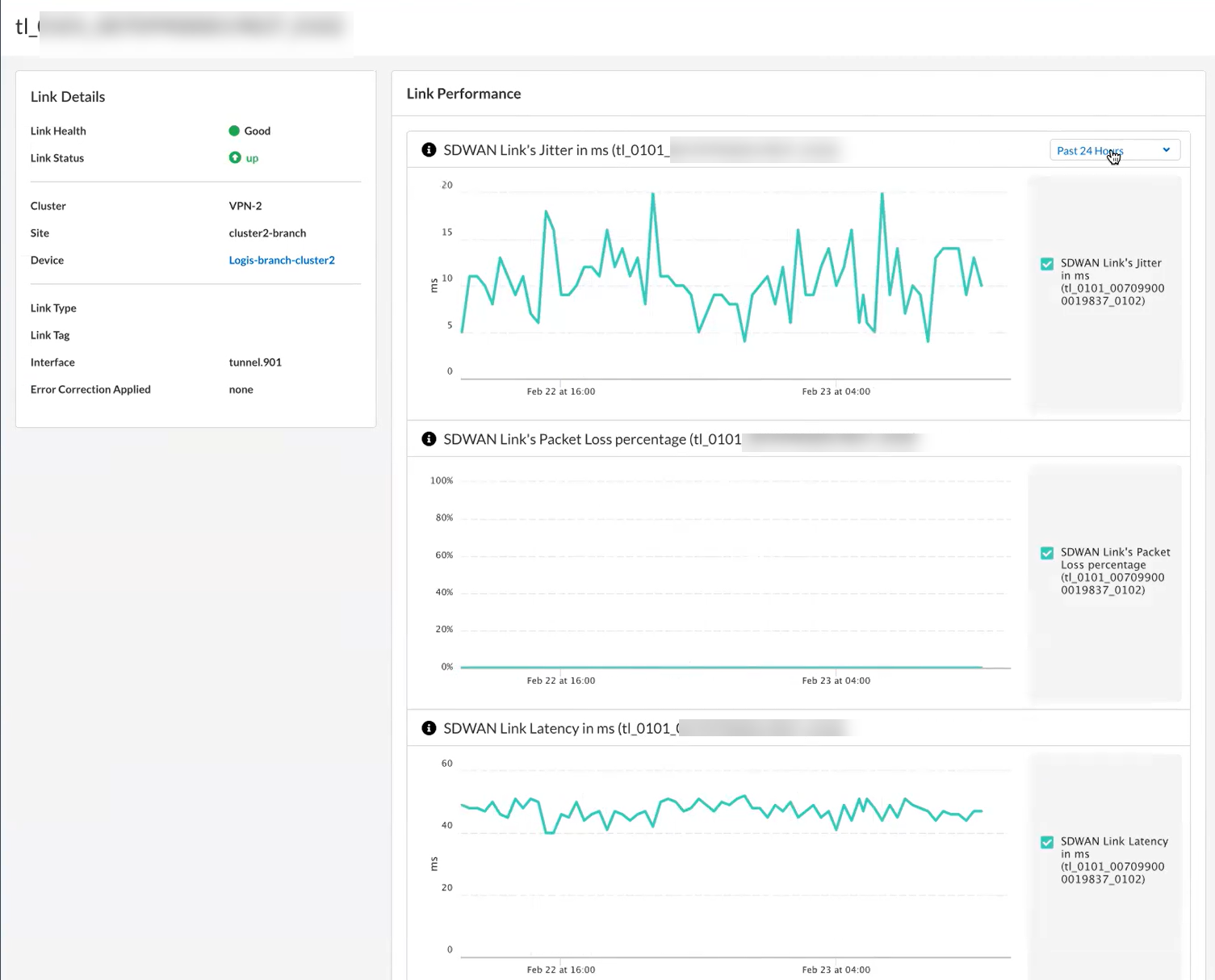The width and height of the screenshot is (1215, 980).
Task: Click the tunnel.901 interface value
Action: (x=255, y=362)
